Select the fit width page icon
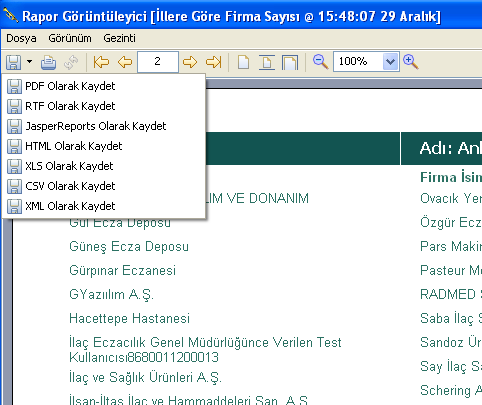Screen dimensions: 482x405 pyautogui.click(x=290, y=62)
